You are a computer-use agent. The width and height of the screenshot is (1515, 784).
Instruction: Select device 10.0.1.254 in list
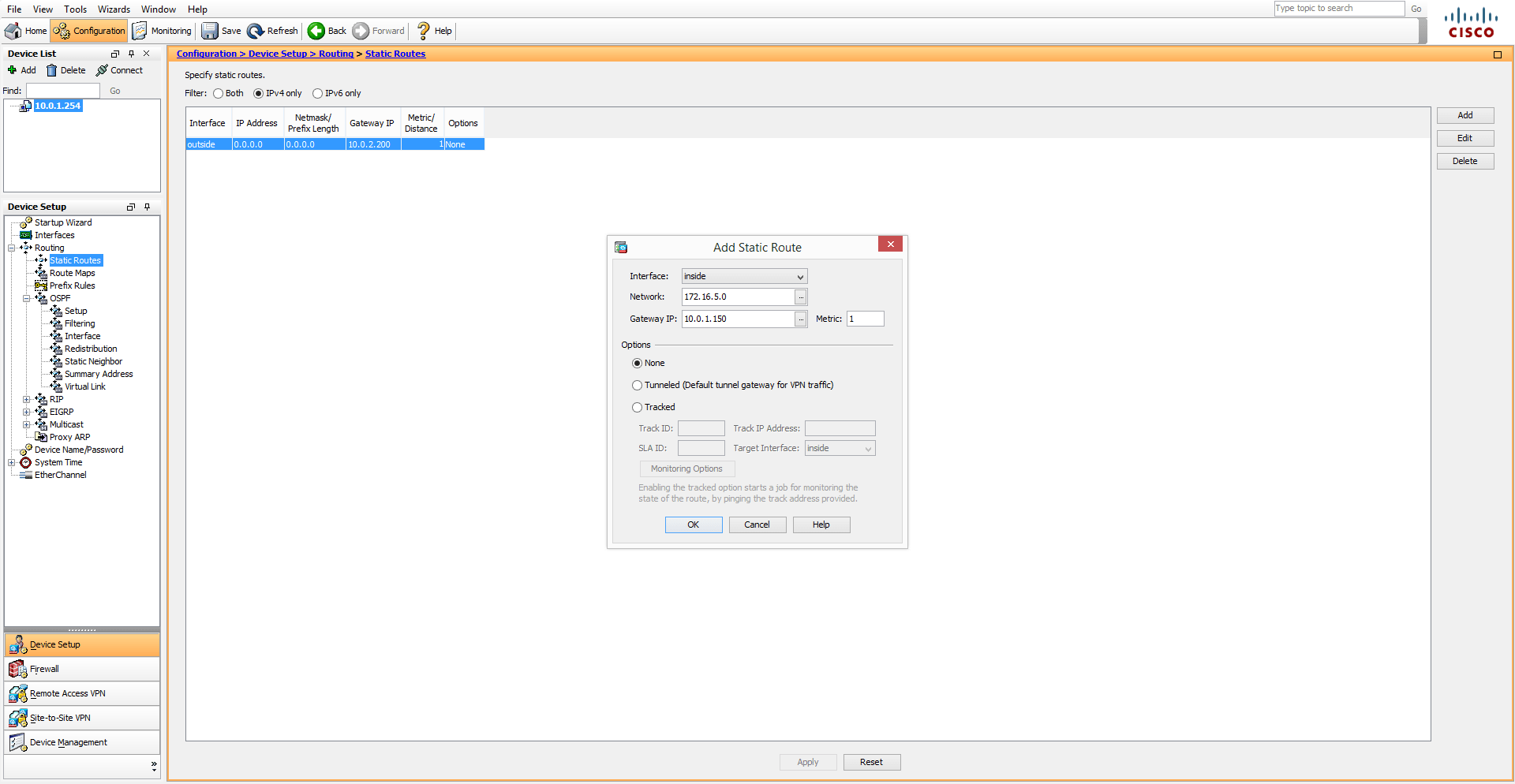coord(58,106)
